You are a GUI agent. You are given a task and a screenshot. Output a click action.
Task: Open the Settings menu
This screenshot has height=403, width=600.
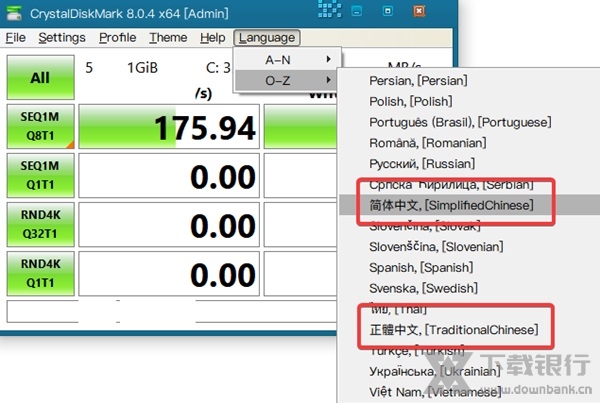(x=62, y=38)
